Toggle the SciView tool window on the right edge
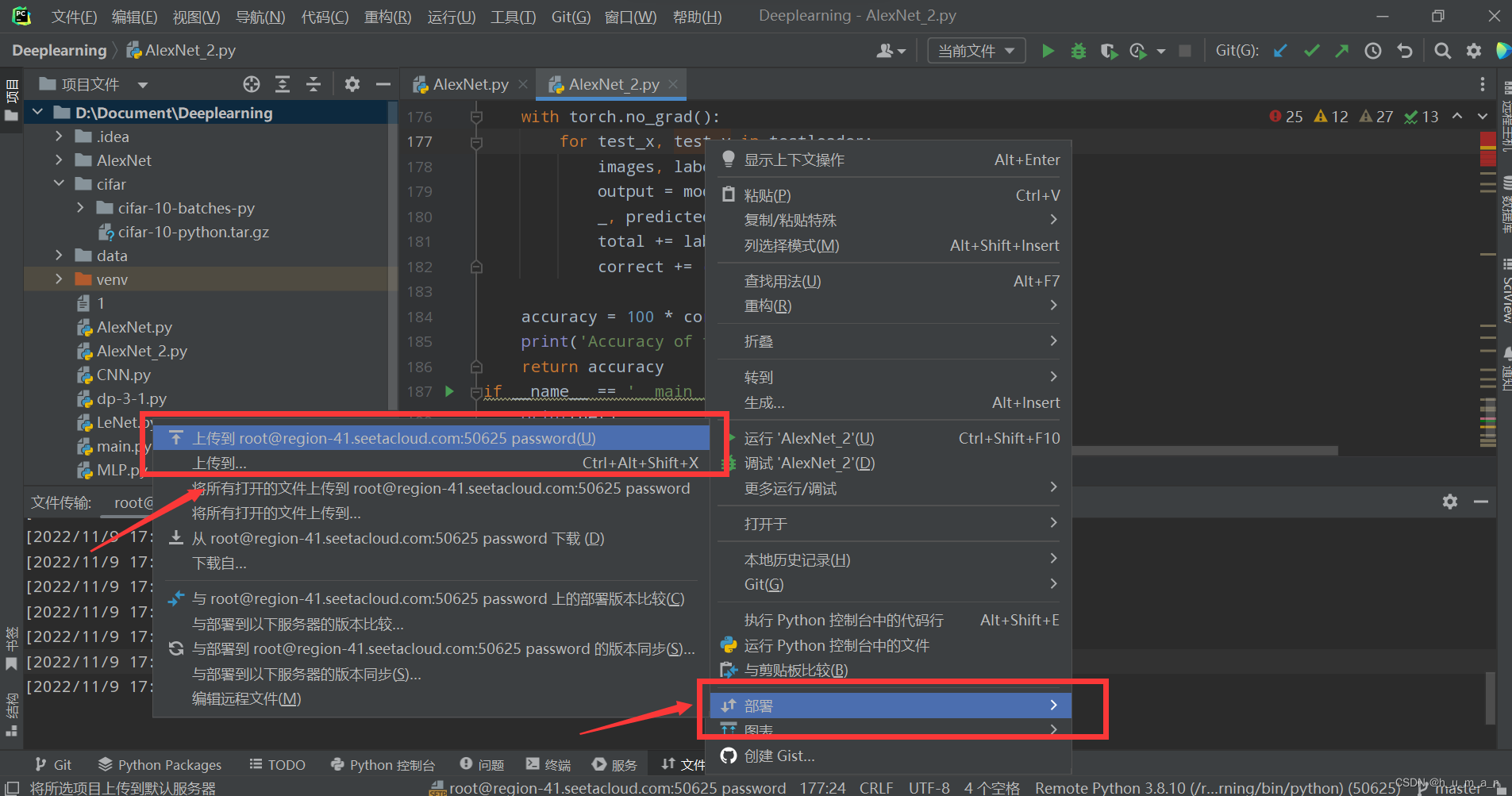Screen dimensions: 1512x796 tap(1506, 291)
